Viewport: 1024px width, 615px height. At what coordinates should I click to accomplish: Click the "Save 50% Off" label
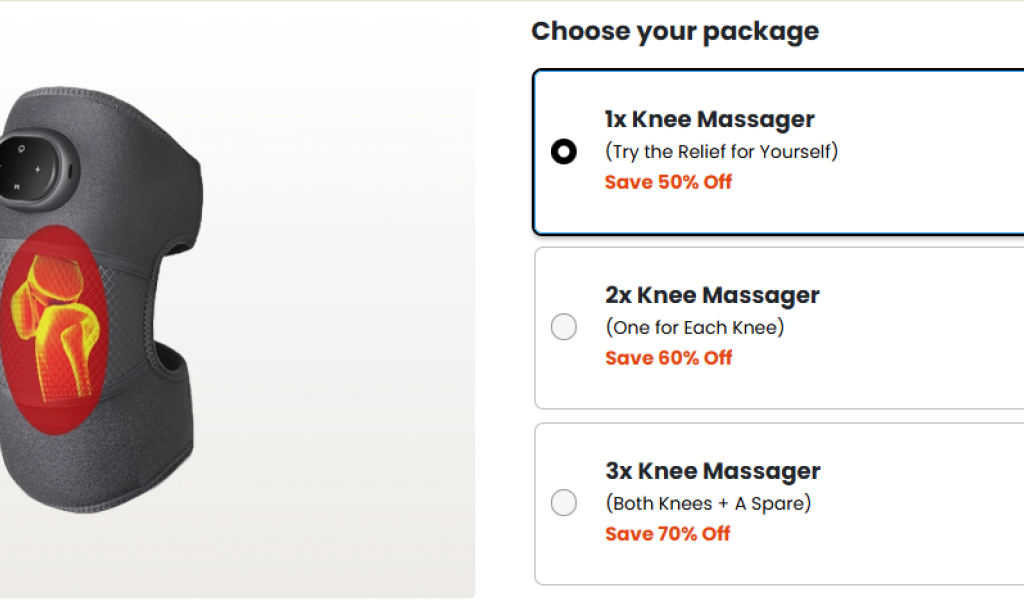point(668,182)
